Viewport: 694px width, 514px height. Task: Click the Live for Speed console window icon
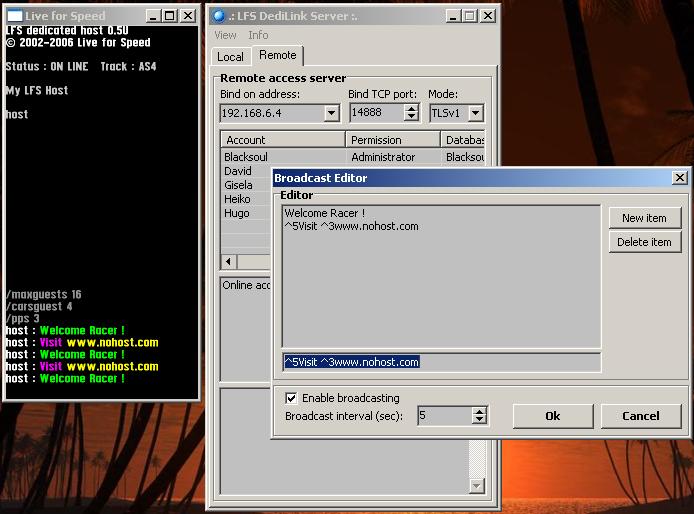(15, 16)
